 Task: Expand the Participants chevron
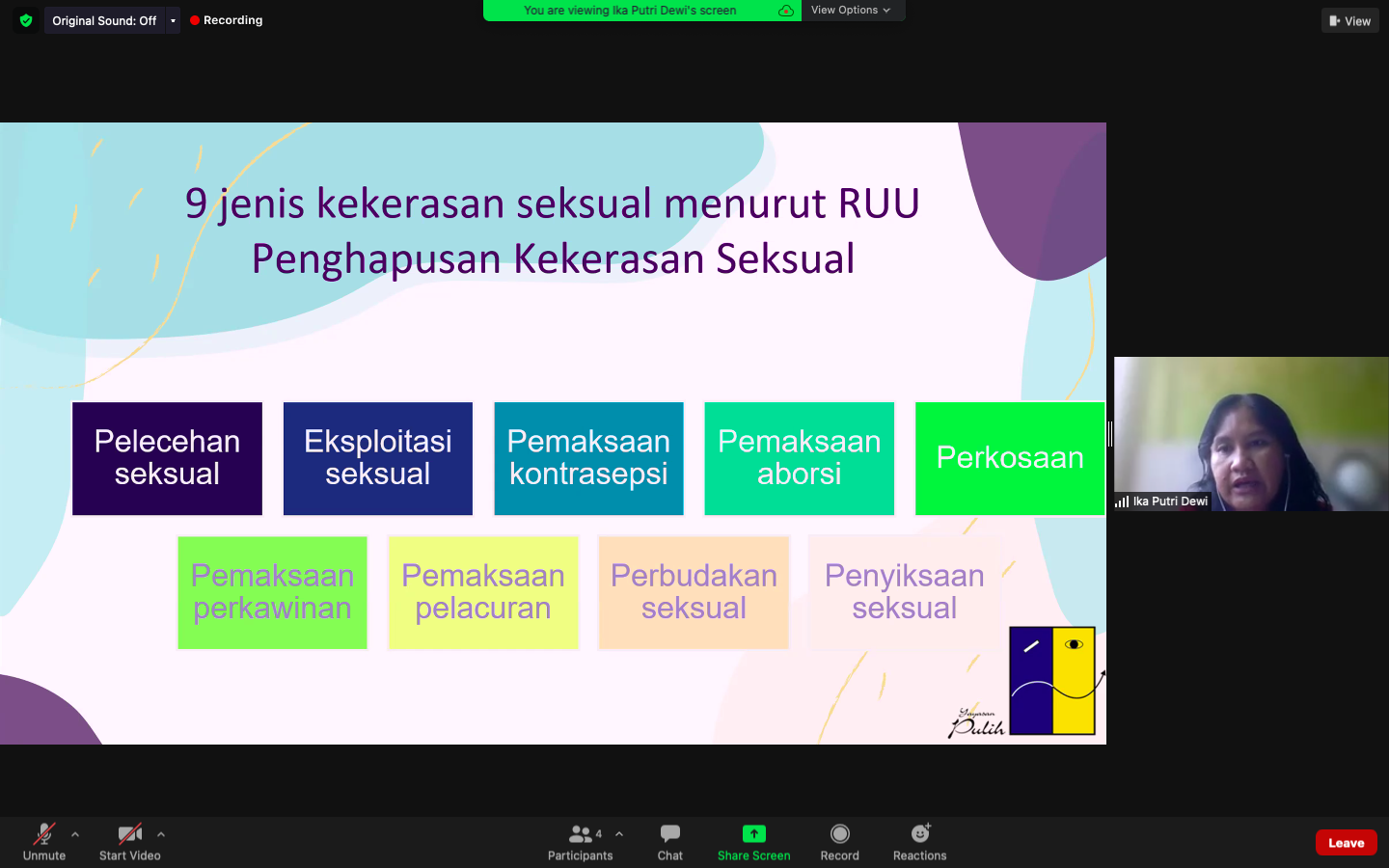(x=618, y=834)
